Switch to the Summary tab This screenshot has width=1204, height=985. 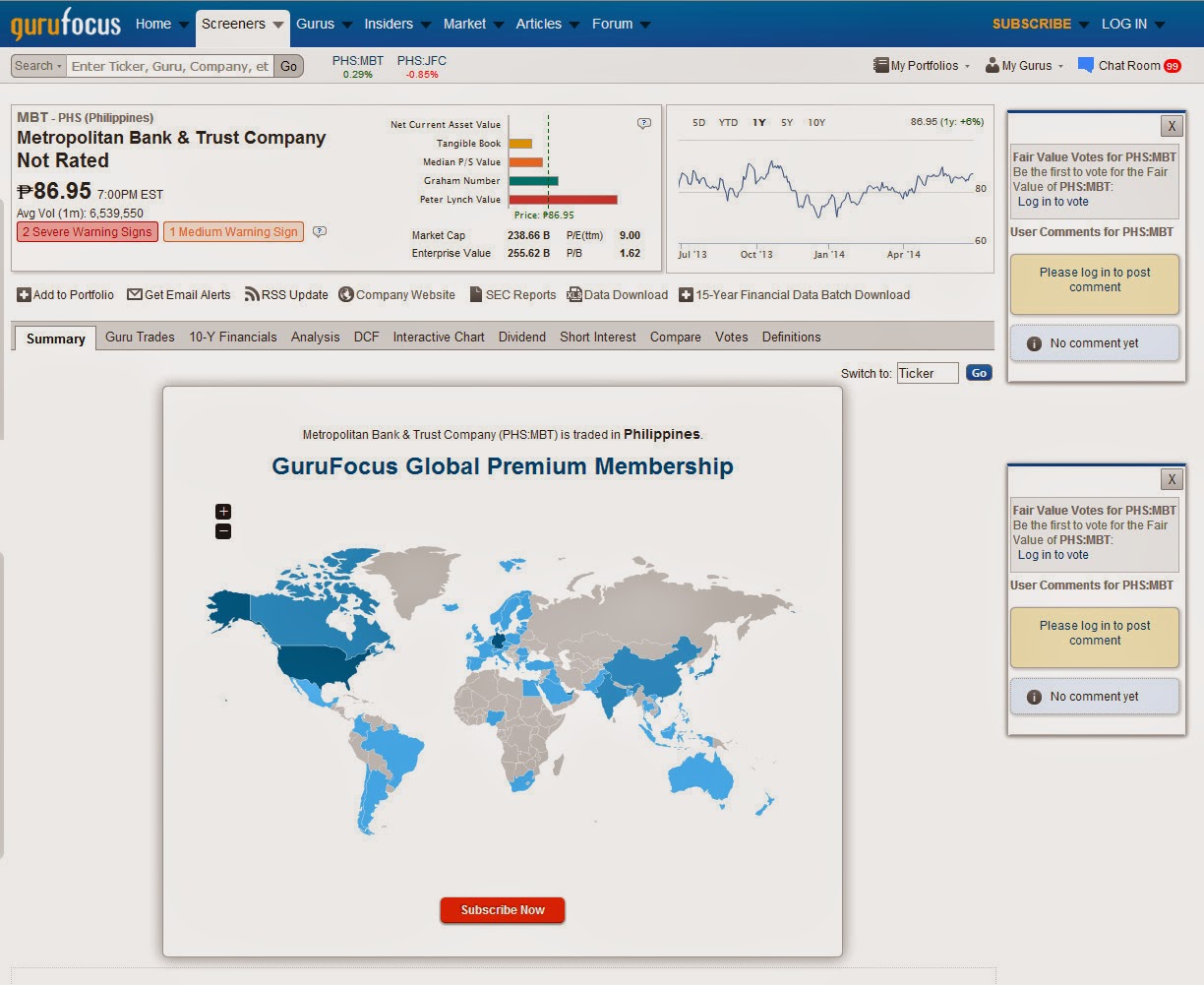tap(55, 338)
